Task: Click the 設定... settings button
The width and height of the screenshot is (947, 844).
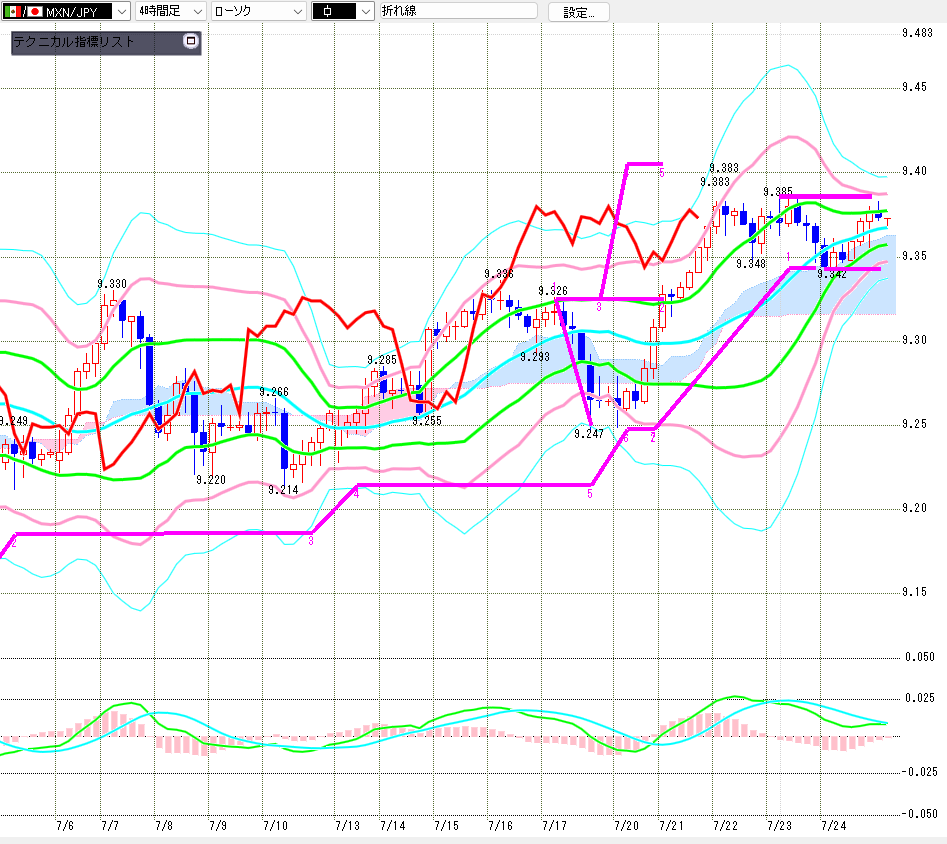Action: point(578,12)
